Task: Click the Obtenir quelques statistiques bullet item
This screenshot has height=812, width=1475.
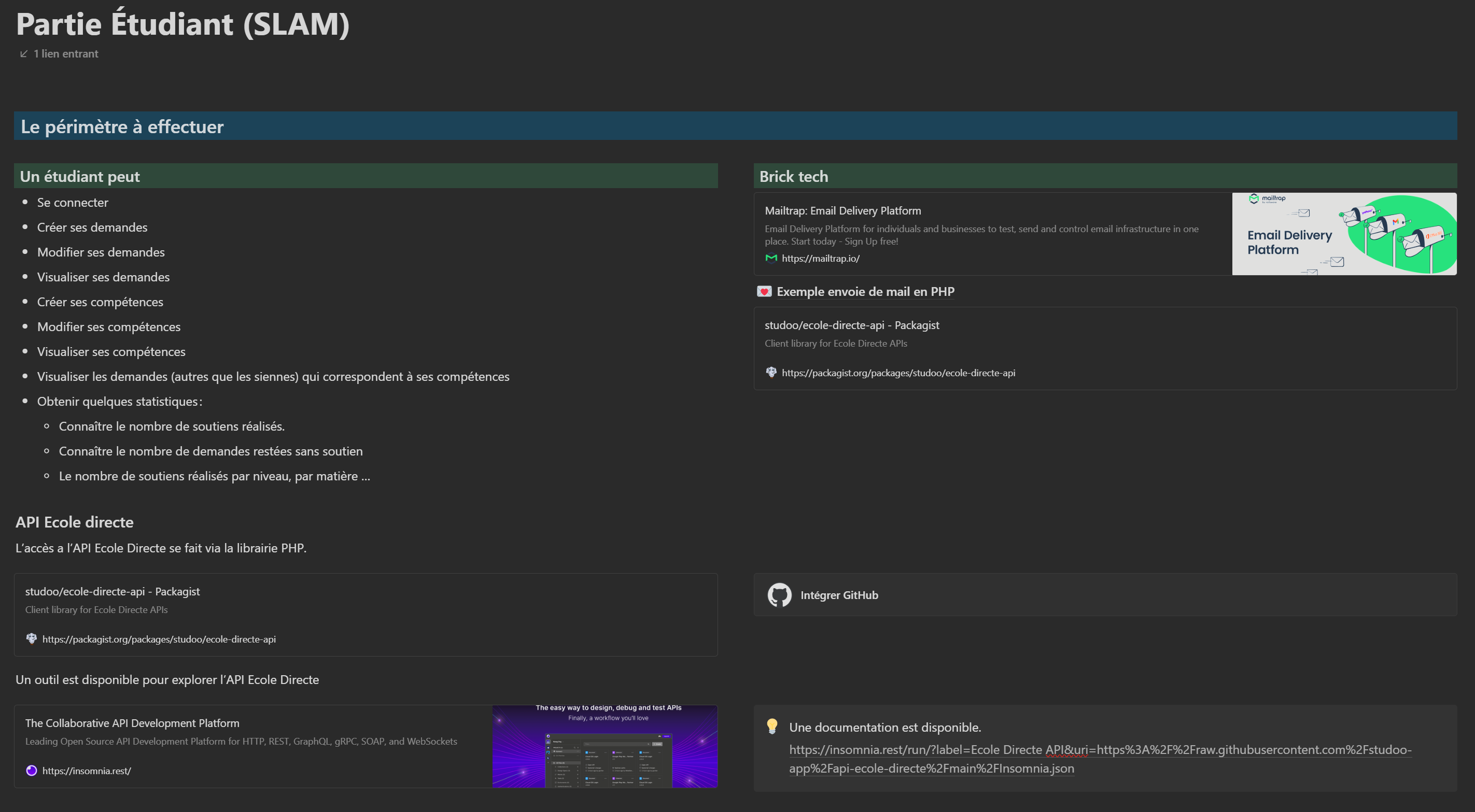Action: 119,401
